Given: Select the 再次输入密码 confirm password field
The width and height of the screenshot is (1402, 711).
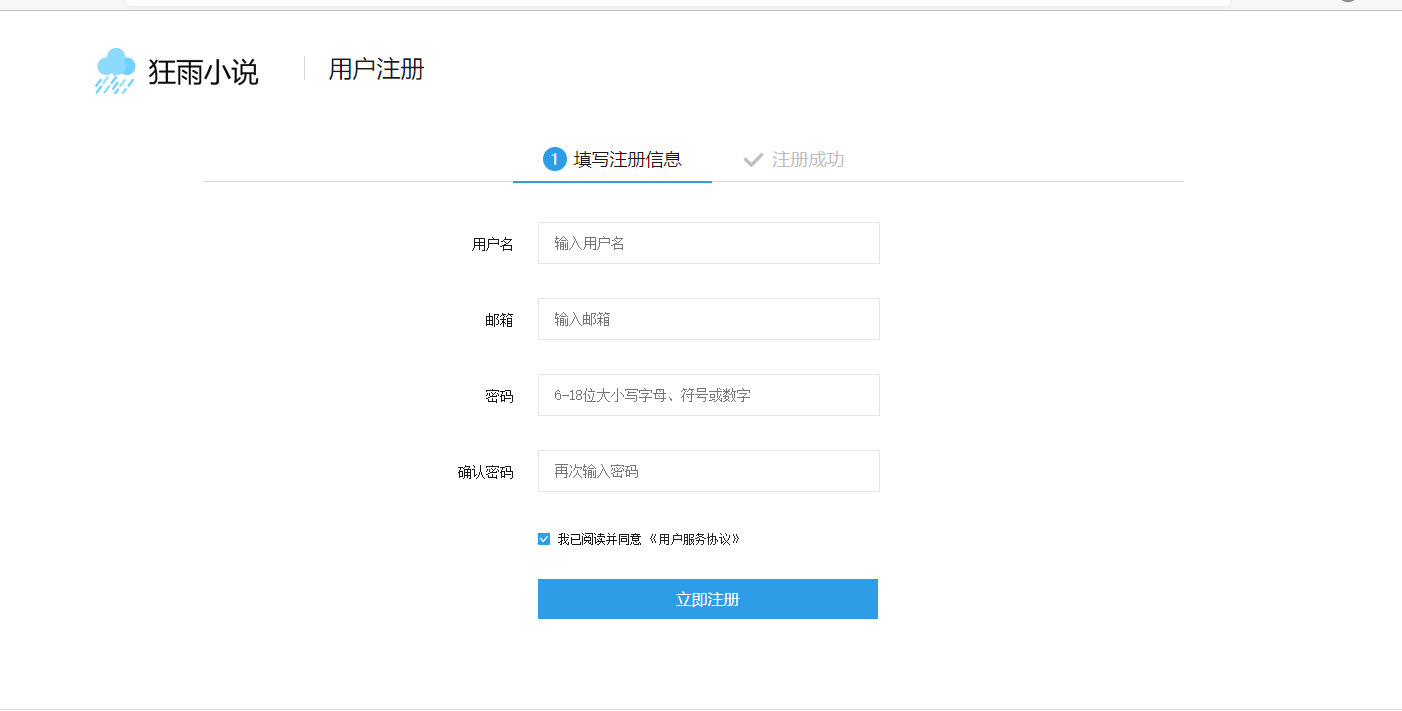Looking at the screenshot, I should 708,470.
